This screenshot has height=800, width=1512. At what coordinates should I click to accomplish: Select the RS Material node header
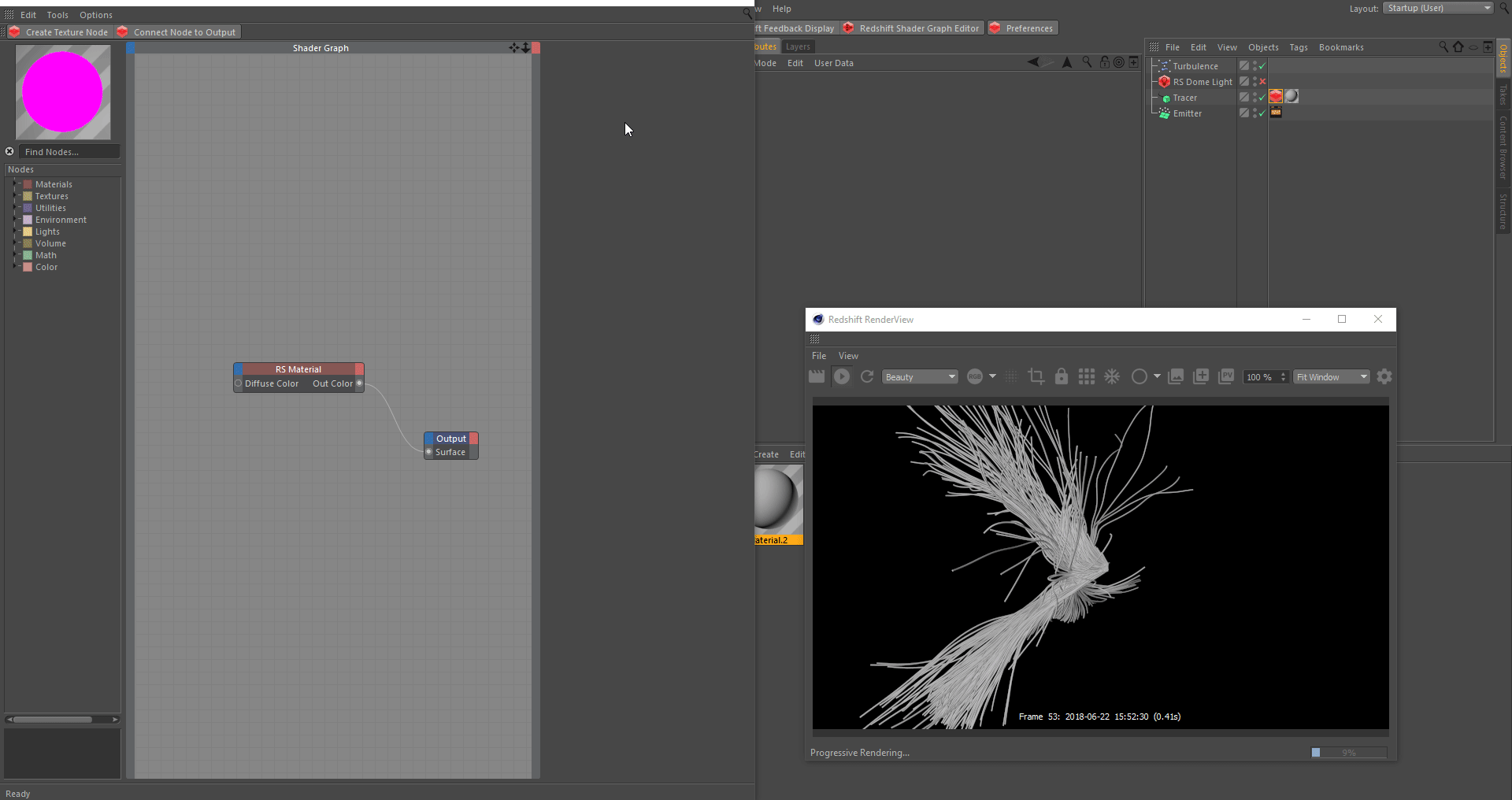[x=298, y=369]
